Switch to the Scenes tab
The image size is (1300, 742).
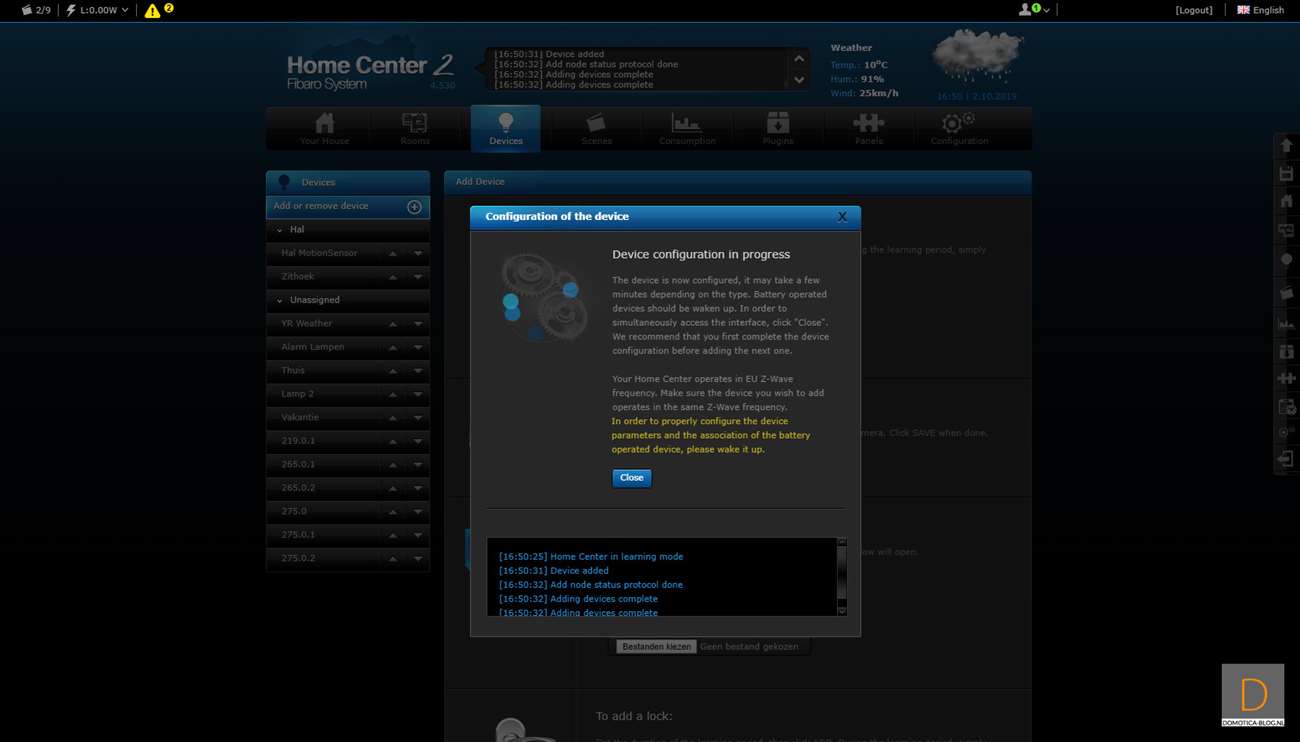coord(596,128)
